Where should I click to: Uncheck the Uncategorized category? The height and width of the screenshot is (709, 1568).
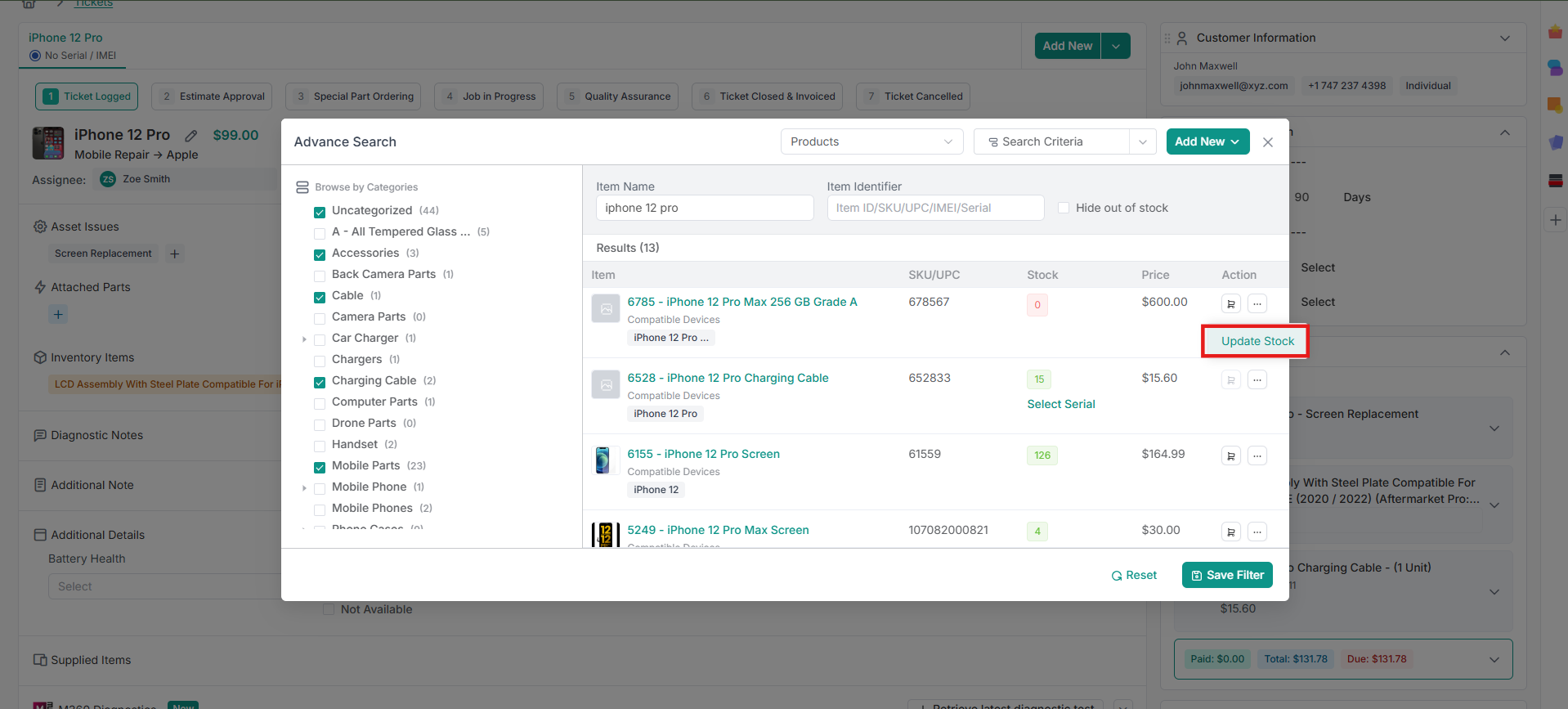click(x=320, y=212)
